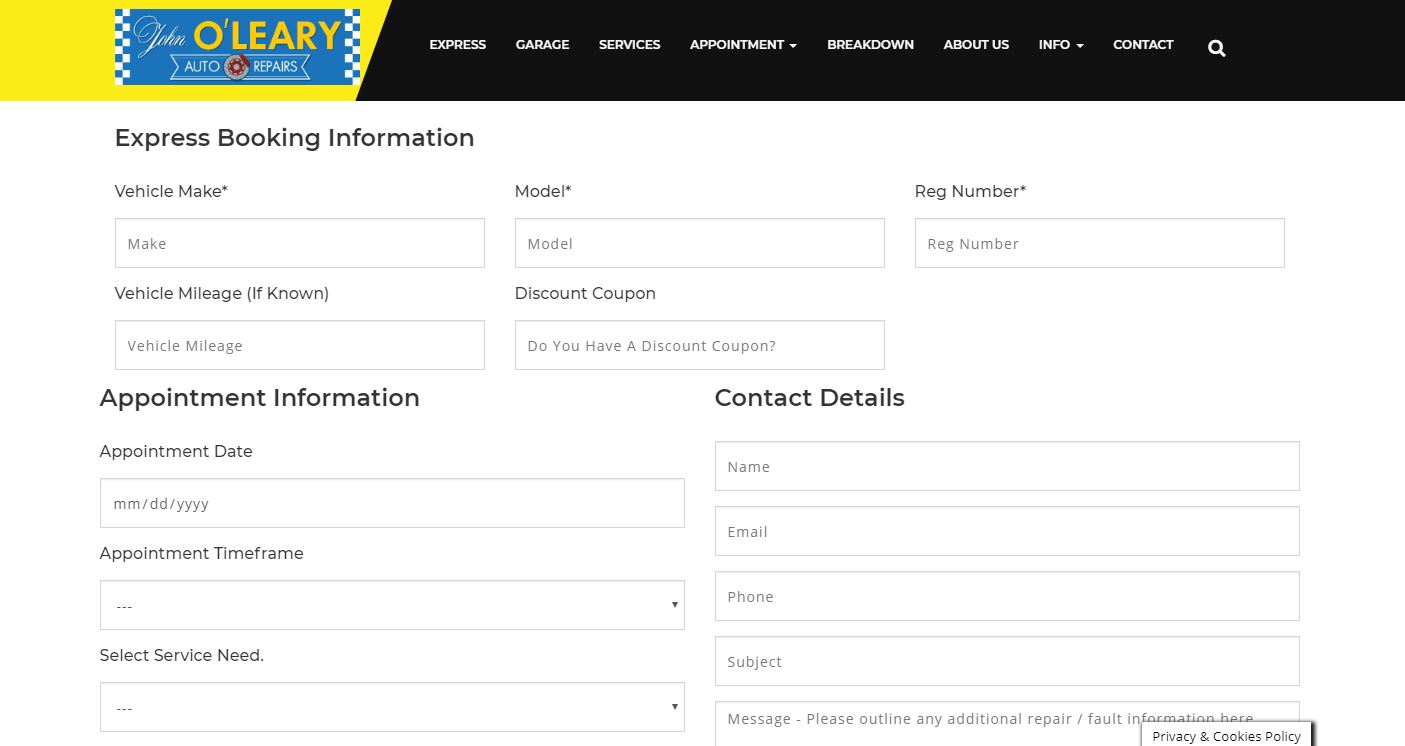This screenshot has height=746, width=1405.
Task: Click the Email field in Contact Details
Action: point(1007,531)
